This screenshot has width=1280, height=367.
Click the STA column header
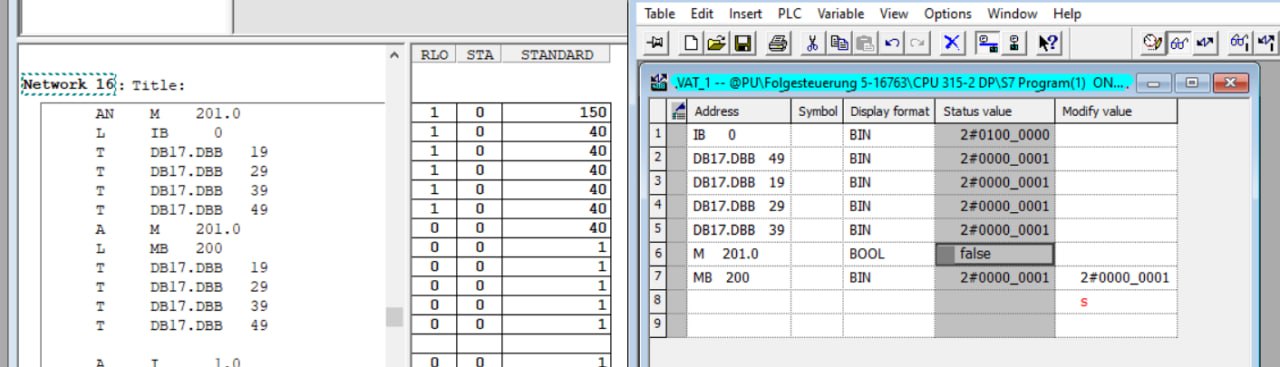tap(479, 55)
